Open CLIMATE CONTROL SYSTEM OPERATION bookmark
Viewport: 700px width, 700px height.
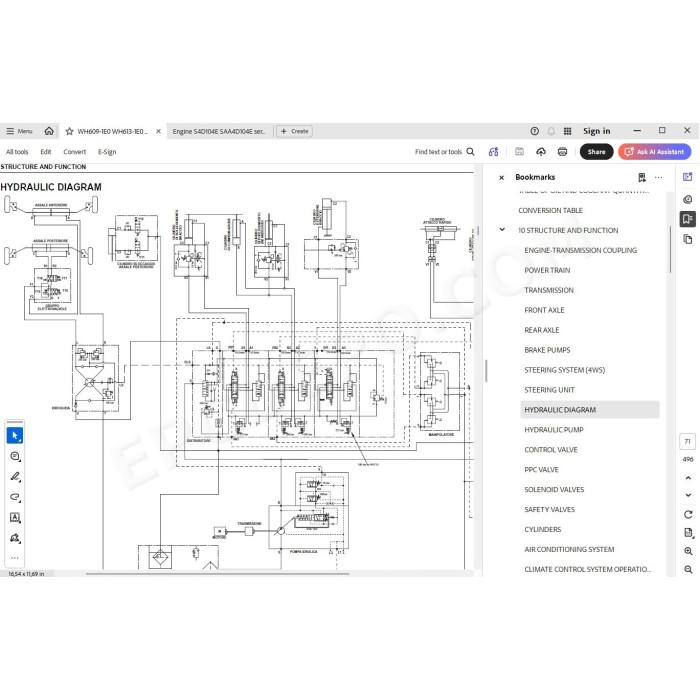click(x=588, y=569)
